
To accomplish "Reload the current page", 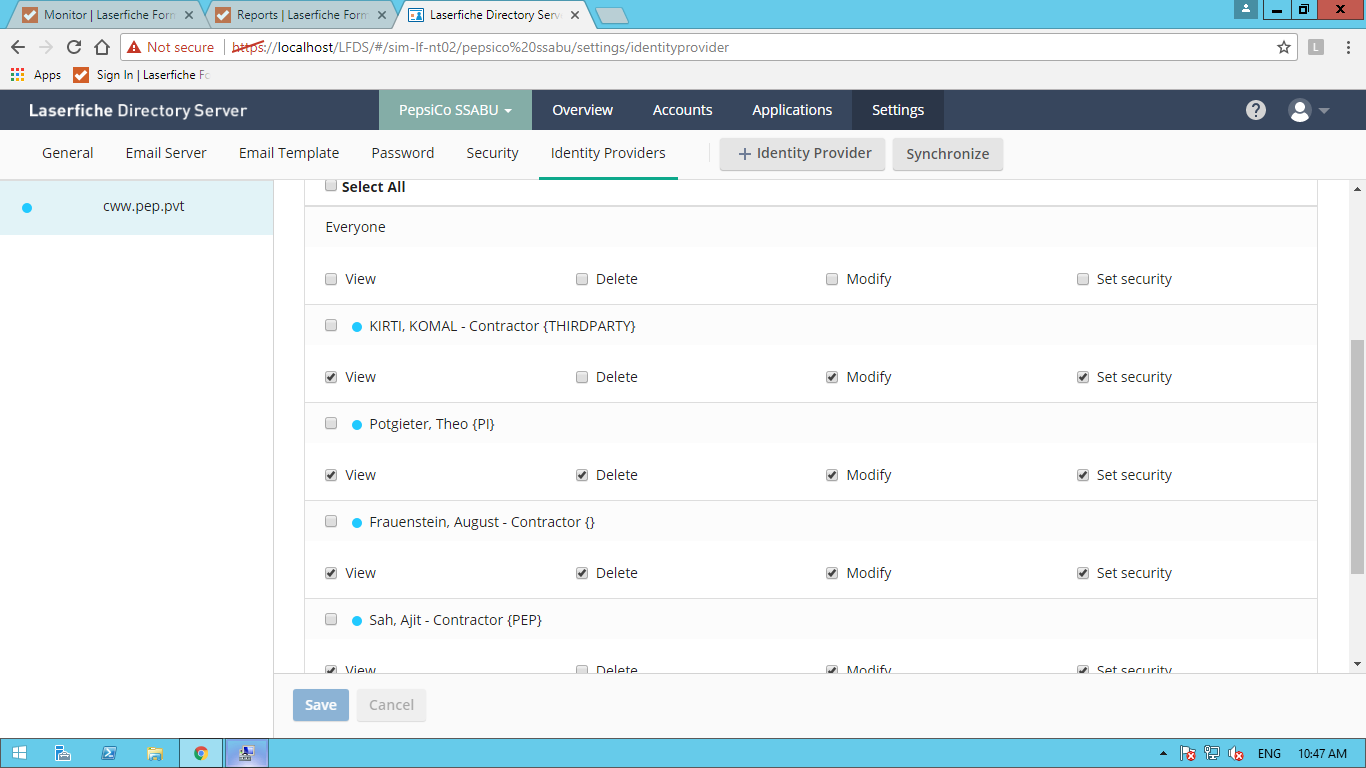I will point(74,47).
